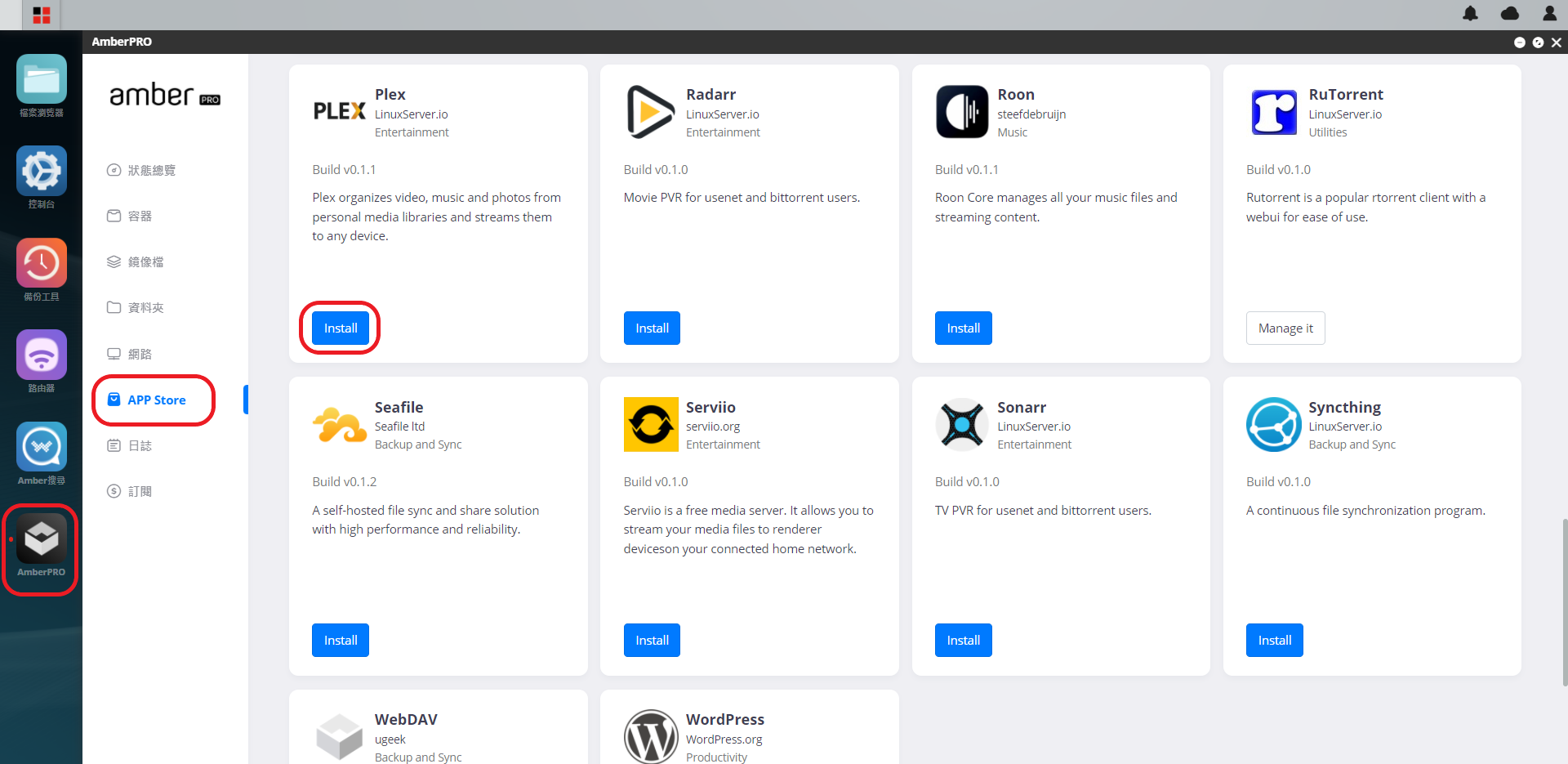
Task: Install the Plex app
Action: click(x=341, y=328)
